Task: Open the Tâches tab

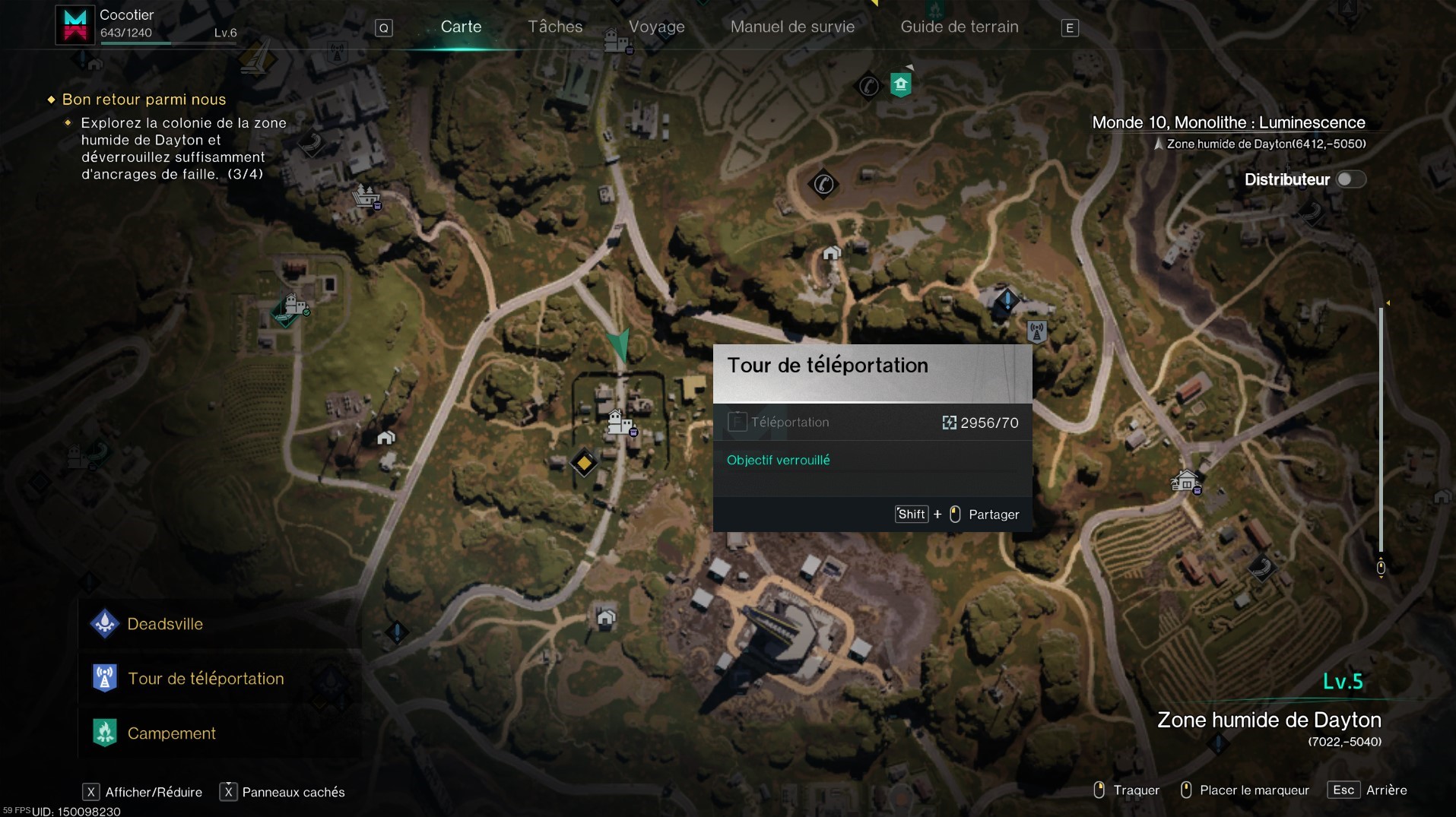Action: (555, 27)
